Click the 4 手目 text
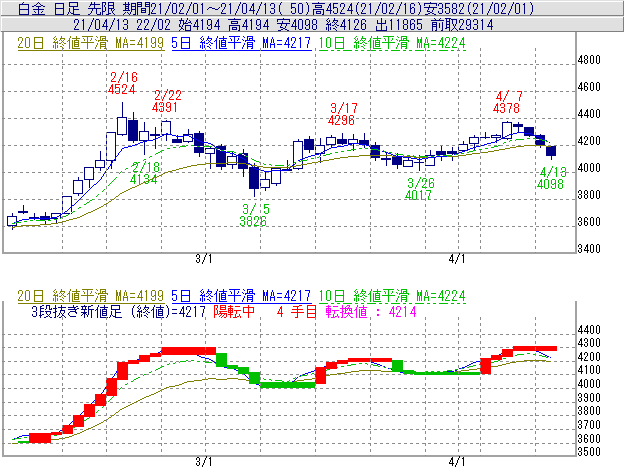 (296, 312)
